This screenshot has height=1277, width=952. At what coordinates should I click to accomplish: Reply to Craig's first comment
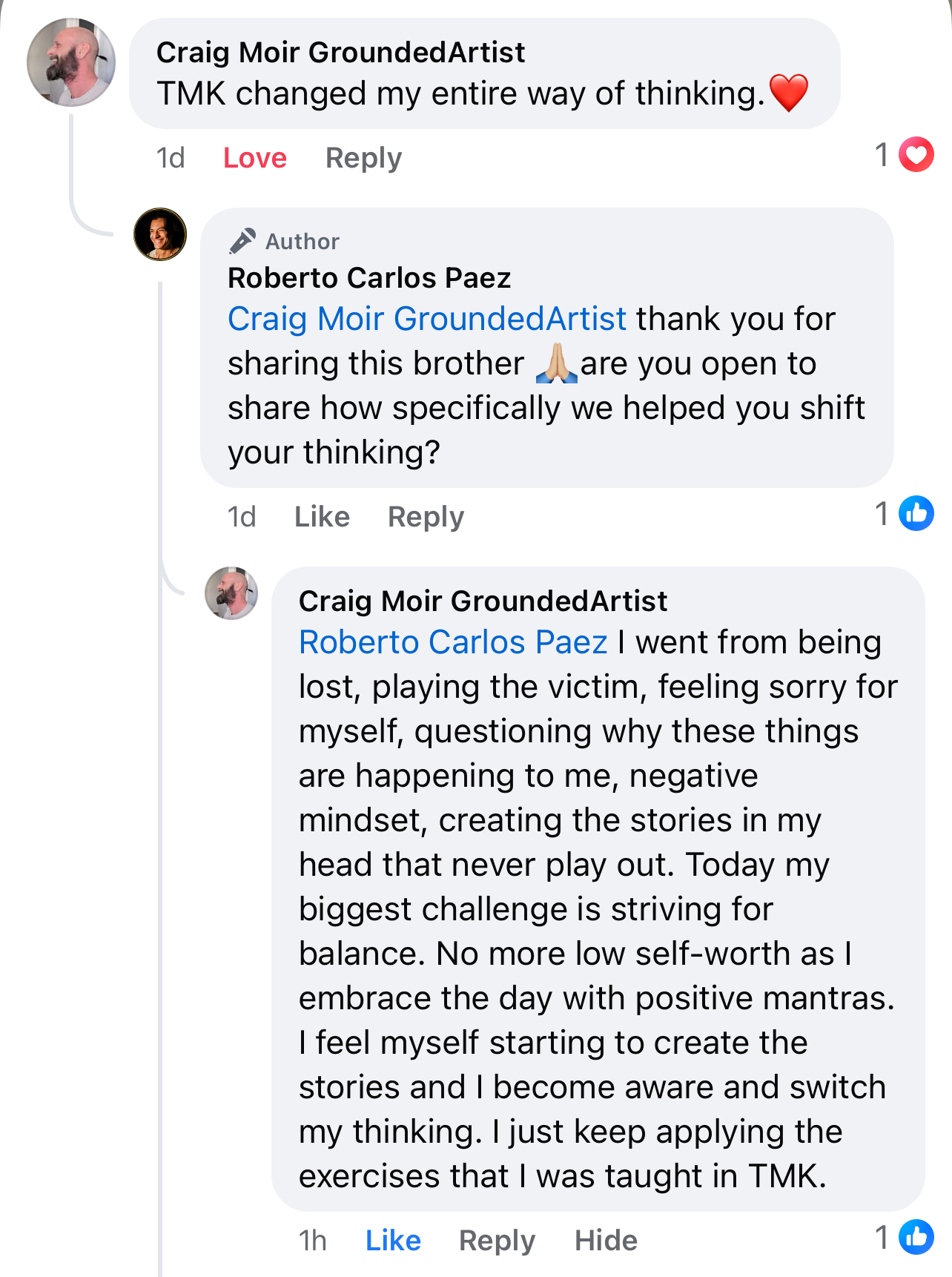point(363,157)
